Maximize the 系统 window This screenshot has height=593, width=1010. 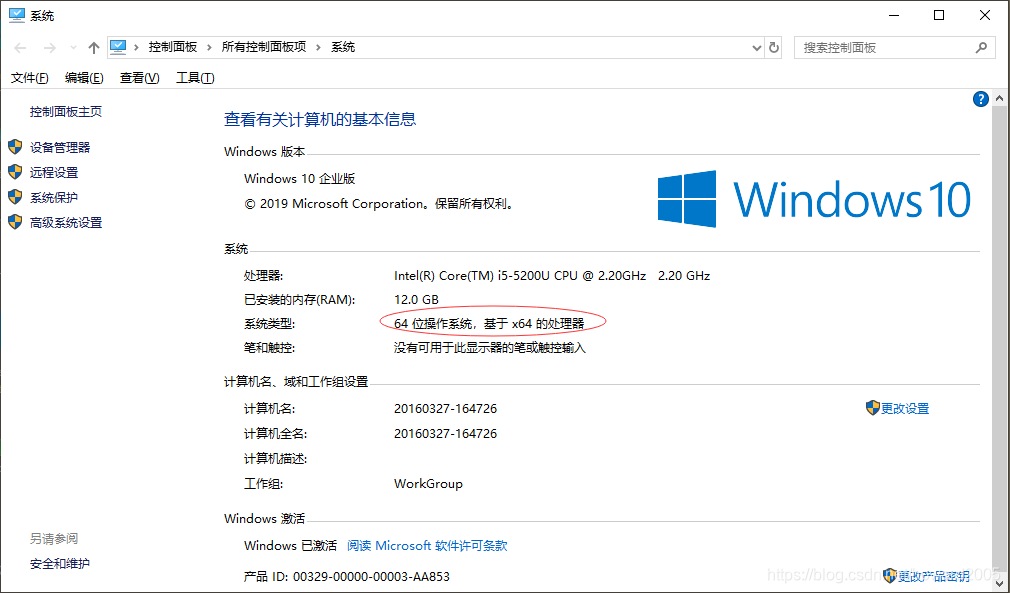pos(939,15)
